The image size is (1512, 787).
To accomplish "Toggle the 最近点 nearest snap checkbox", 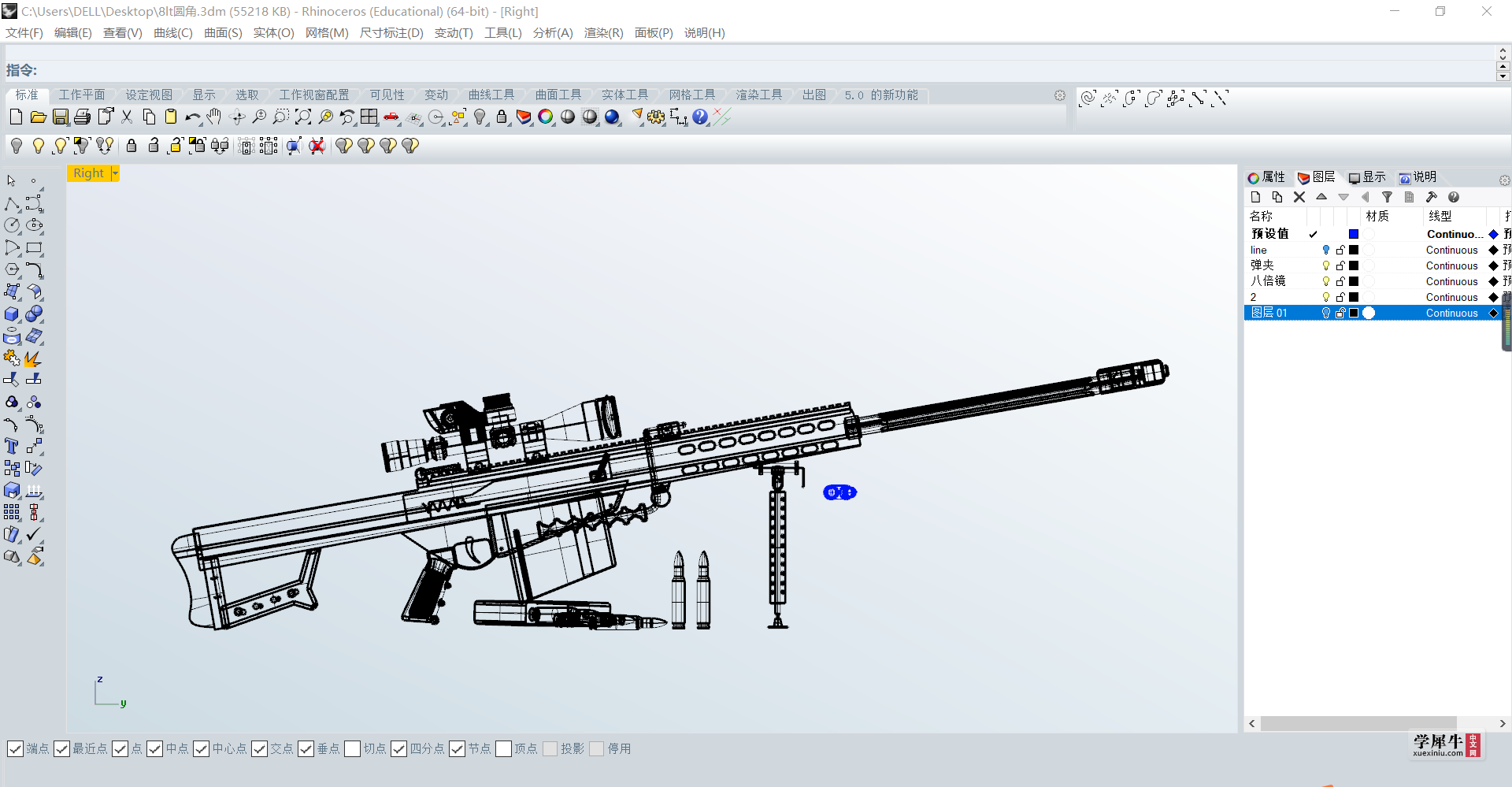I will coord(62,748).
